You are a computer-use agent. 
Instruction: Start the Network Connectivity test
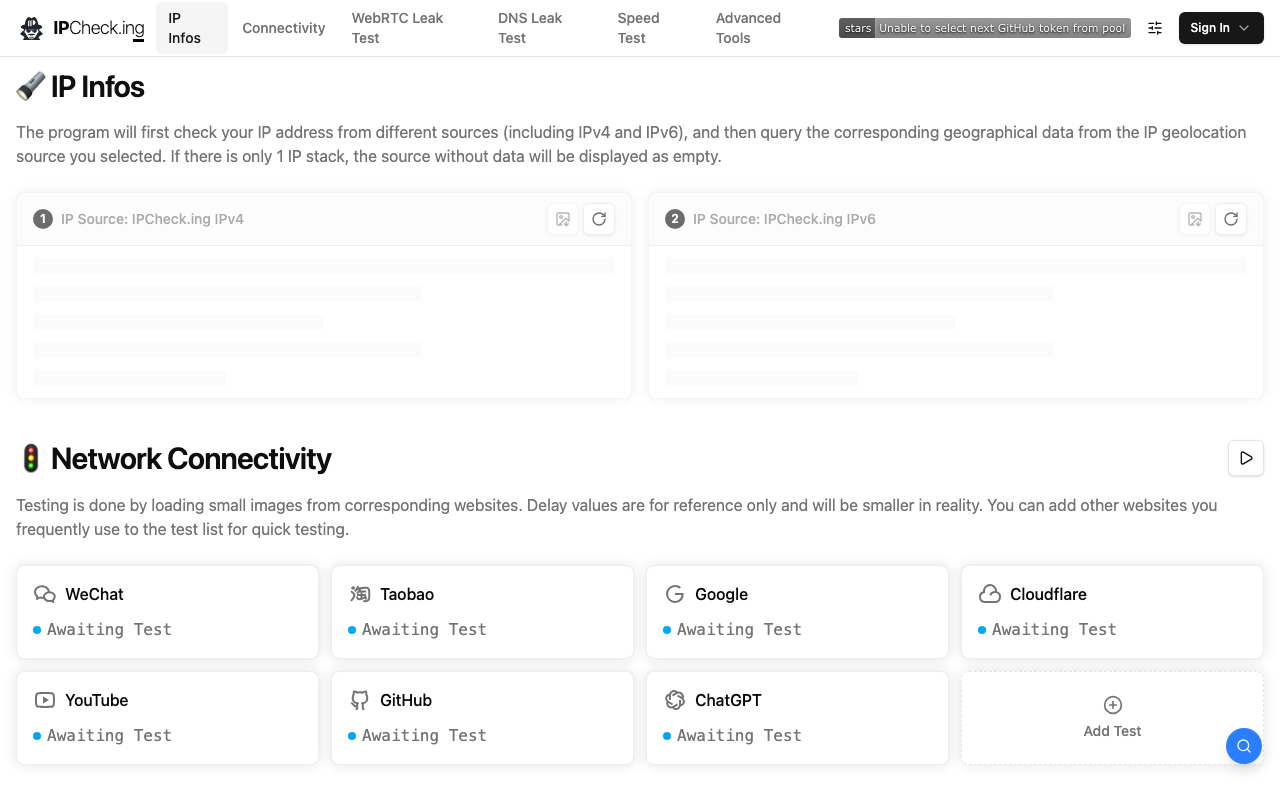pos(1246,458)
